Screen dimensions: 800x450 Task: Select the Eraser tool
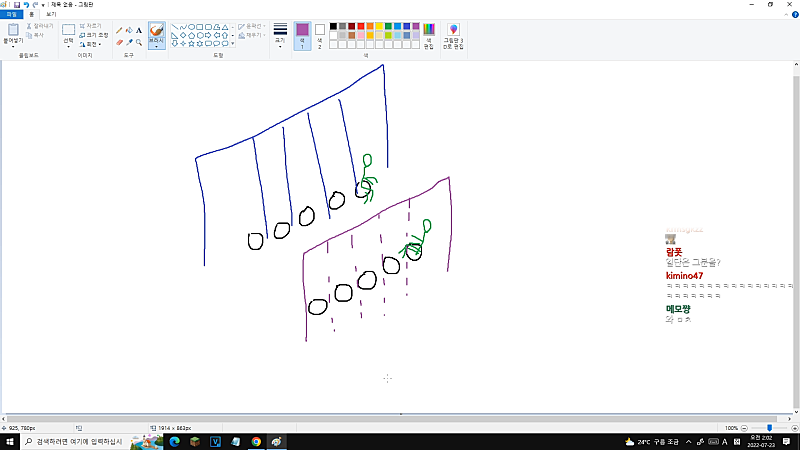(119, 42)
